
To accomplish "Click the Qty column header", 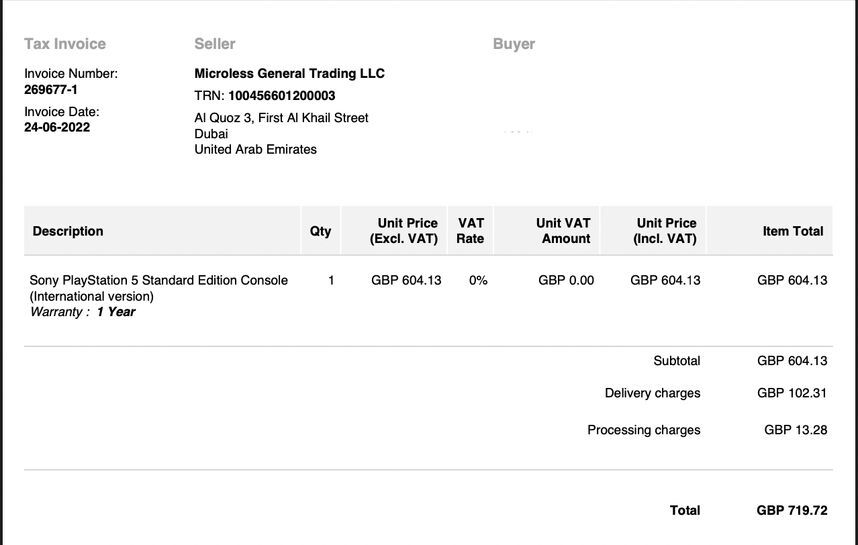I will click(320, 231).
